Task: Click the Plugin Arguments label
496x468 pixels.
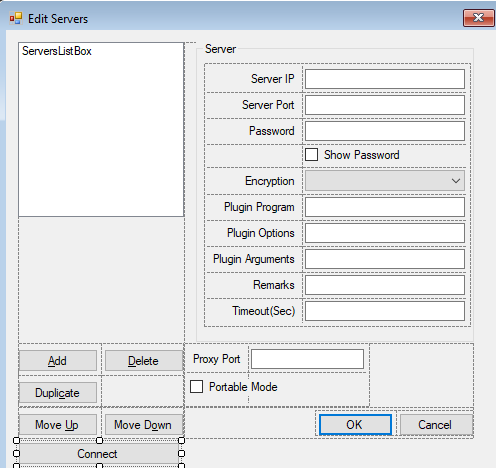Action: (254, 259)
